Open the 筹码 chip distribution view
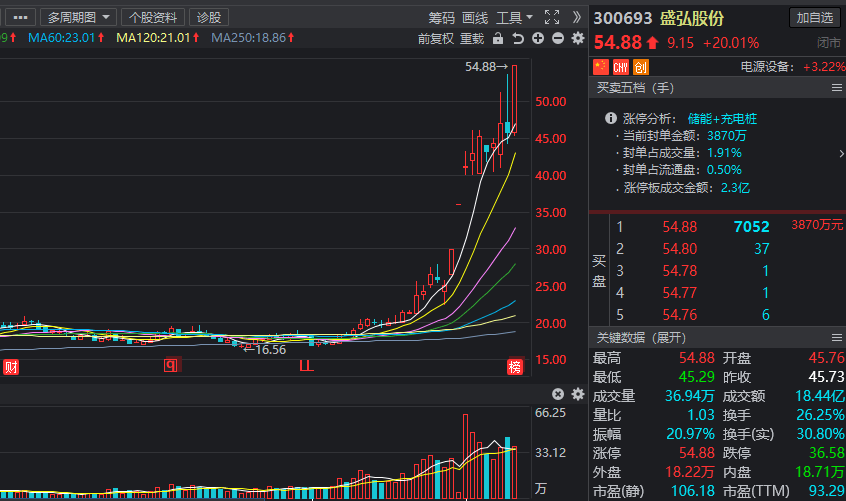The image size is (846, 501). tap(441, 18)
